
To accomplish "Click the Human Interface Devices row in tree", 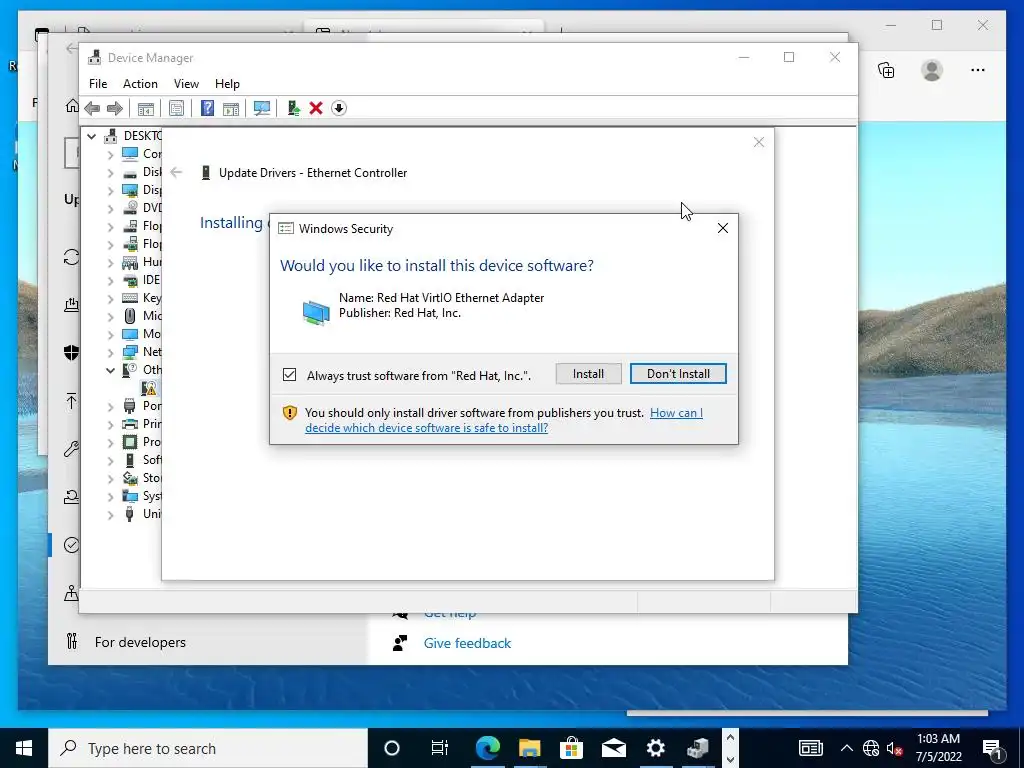I will 142,262.
